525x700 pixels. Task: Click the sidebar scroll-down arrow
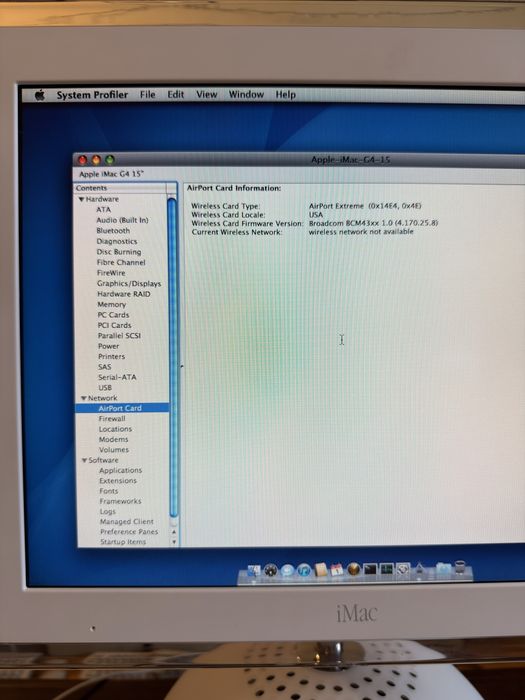(174, 542)
